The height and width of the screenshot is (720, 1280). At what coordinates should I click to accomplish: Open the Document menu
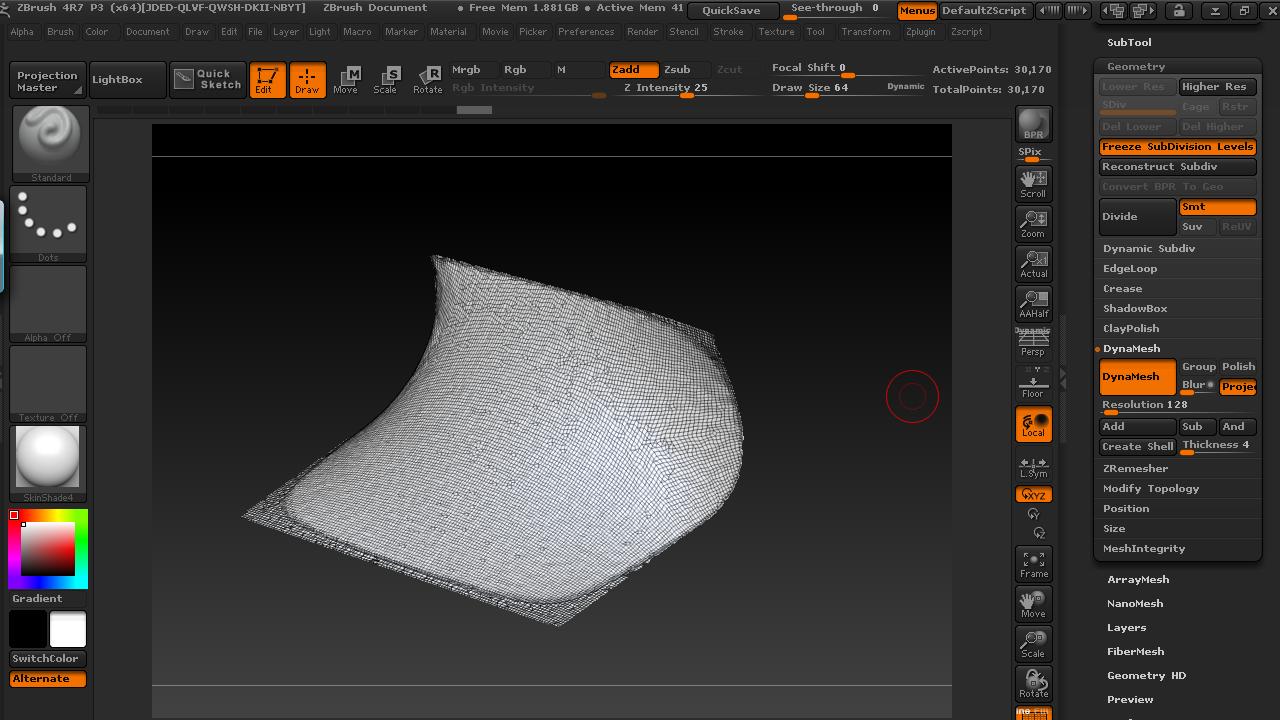click(x=148, y=32)
